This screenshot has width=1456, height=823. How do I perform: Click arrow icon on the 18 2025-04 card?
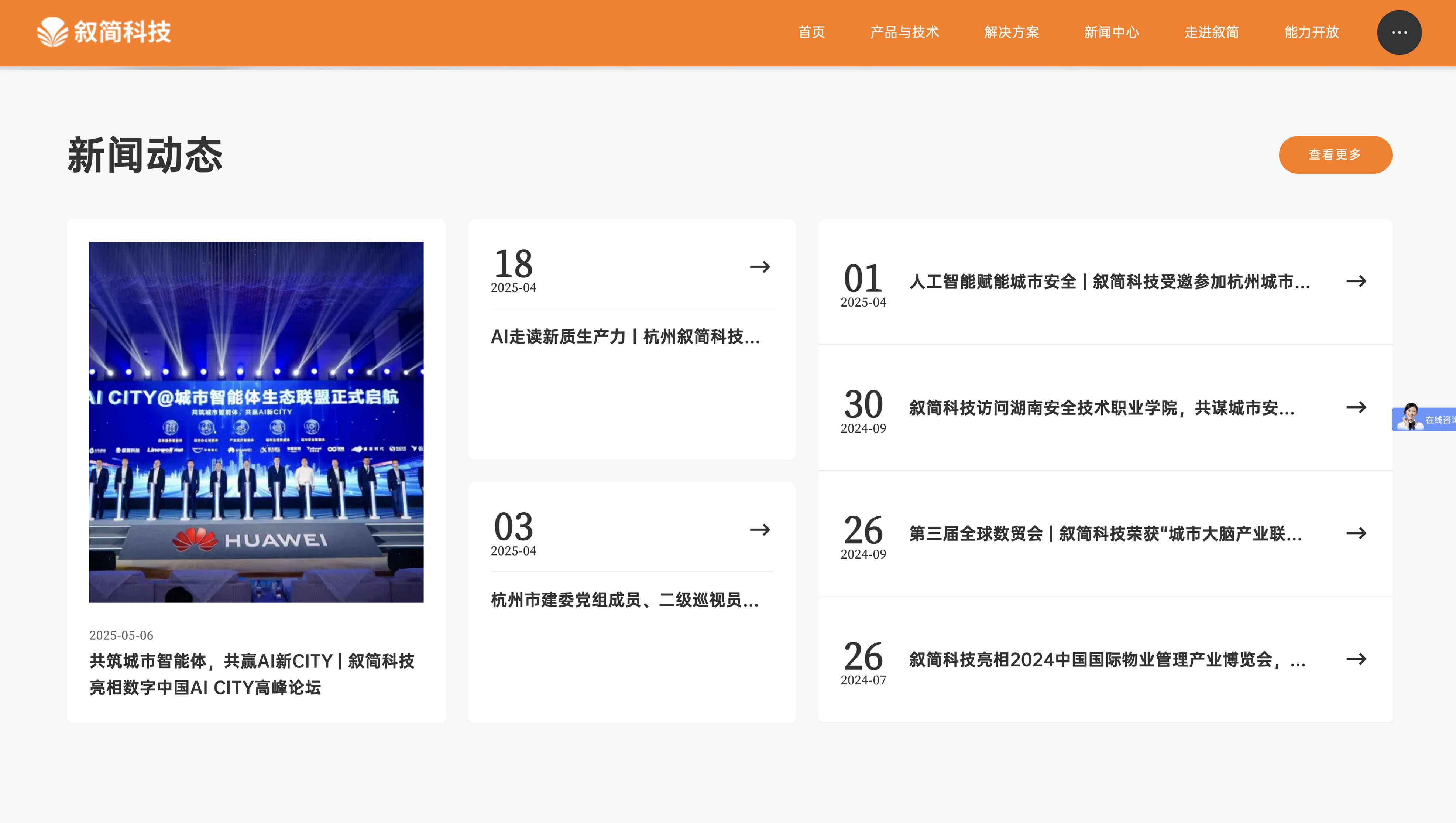click(x=760, y=266)
